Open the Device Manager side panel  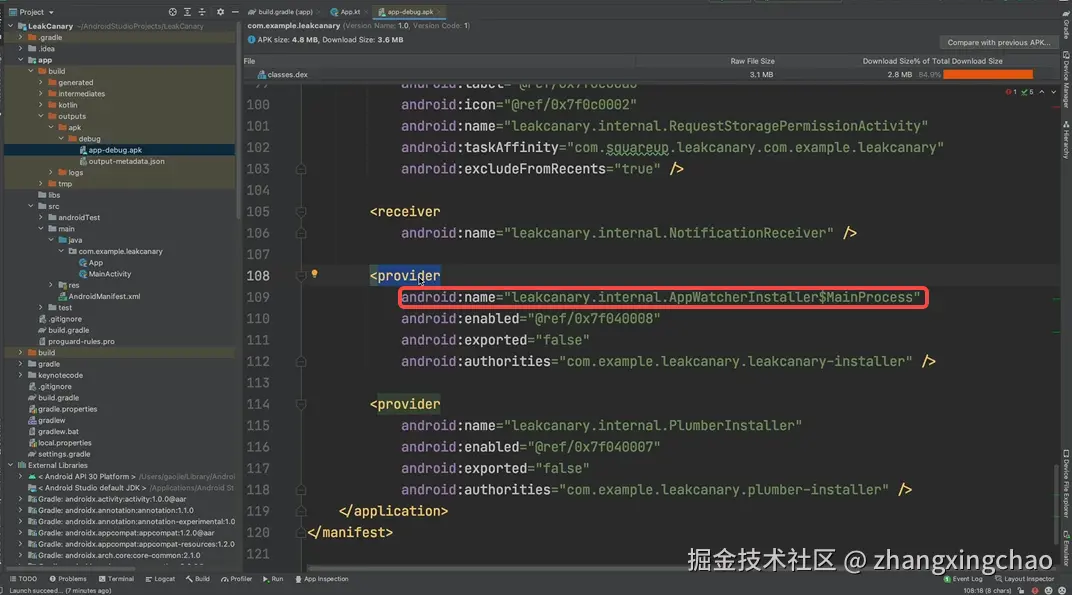1066,79
